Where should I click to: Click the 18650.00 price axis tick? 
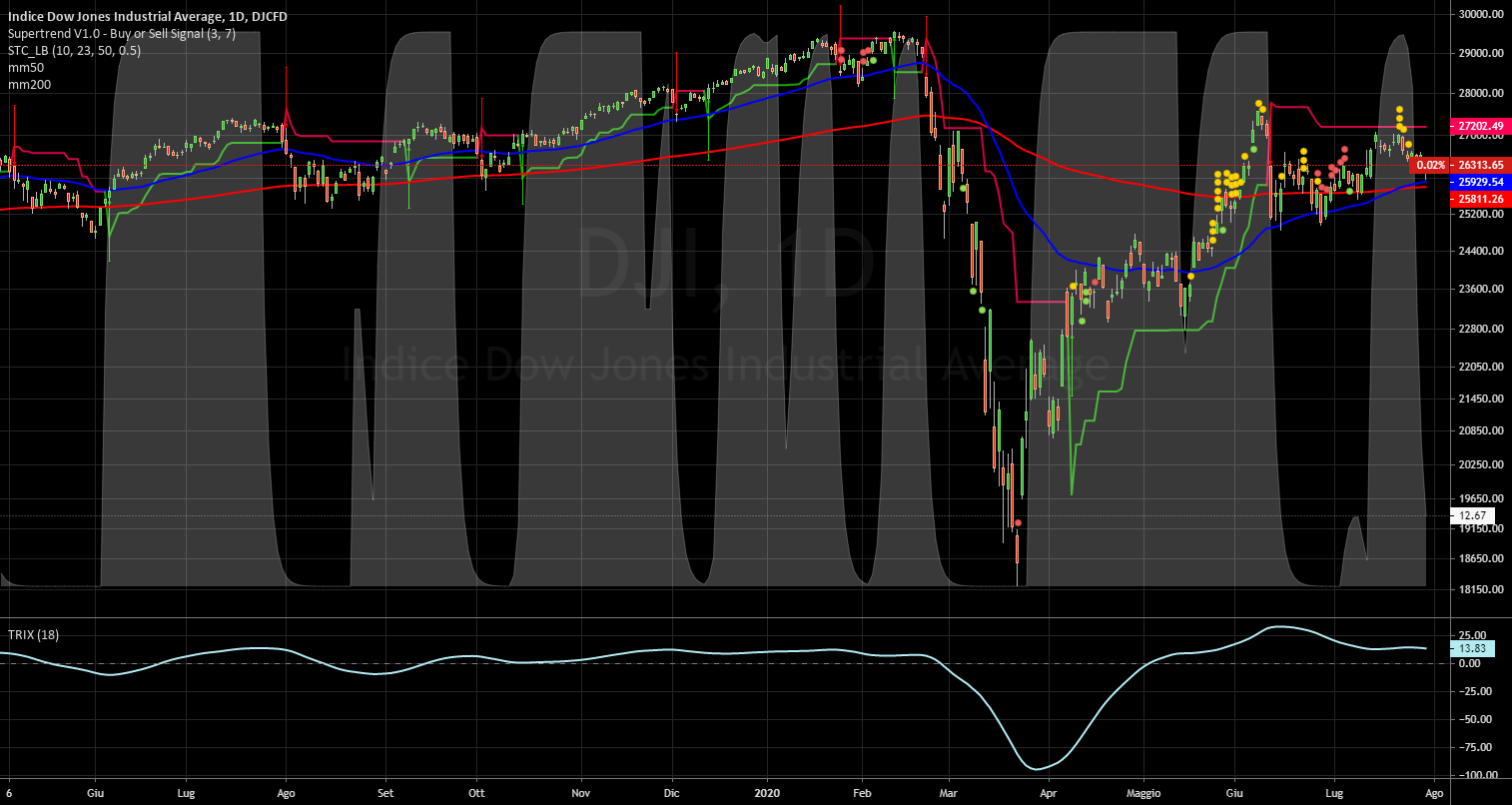click(x=1480, y=558)
